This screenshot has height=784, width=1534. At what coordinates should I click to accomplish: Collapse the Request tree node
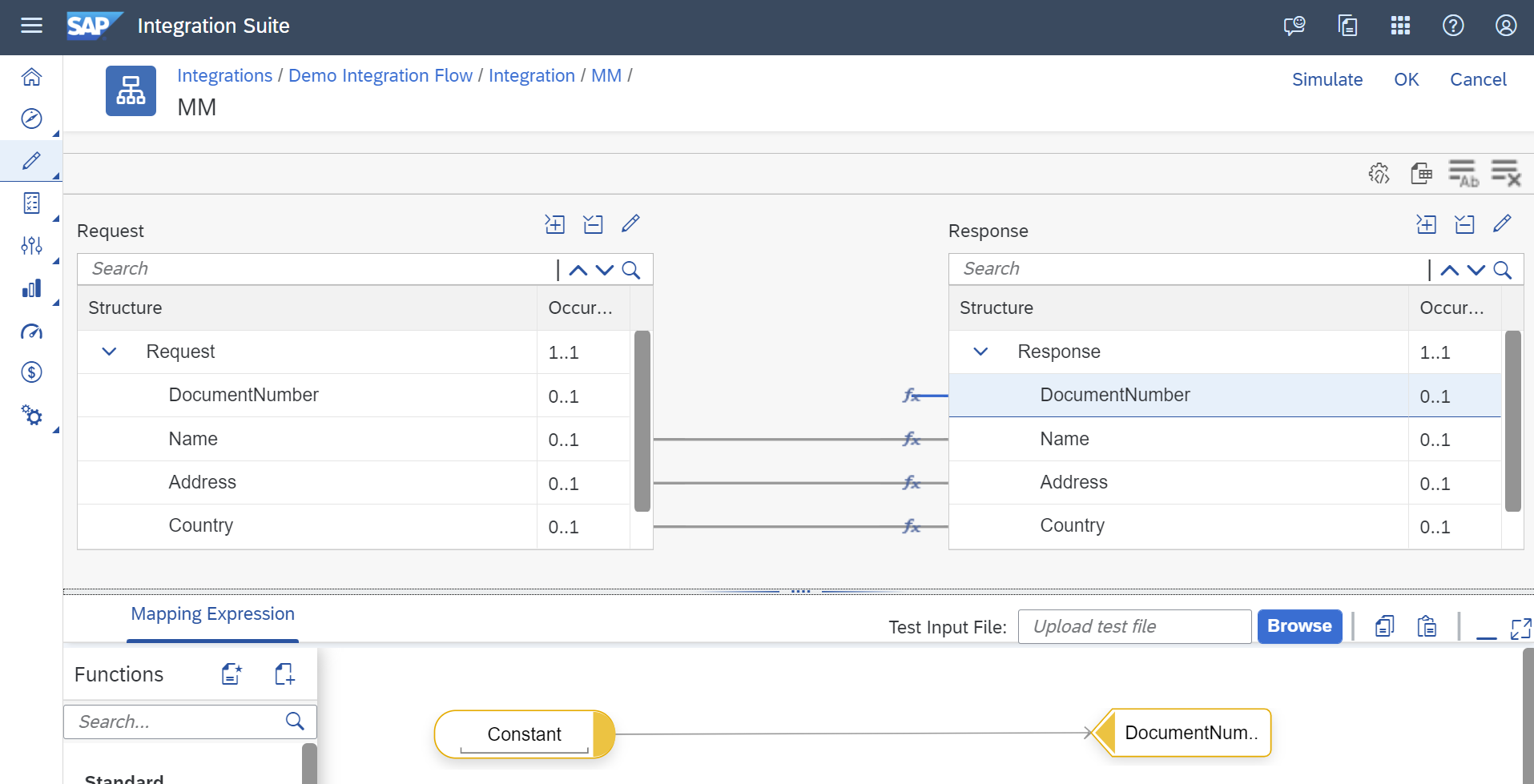(x=109, y=352)
